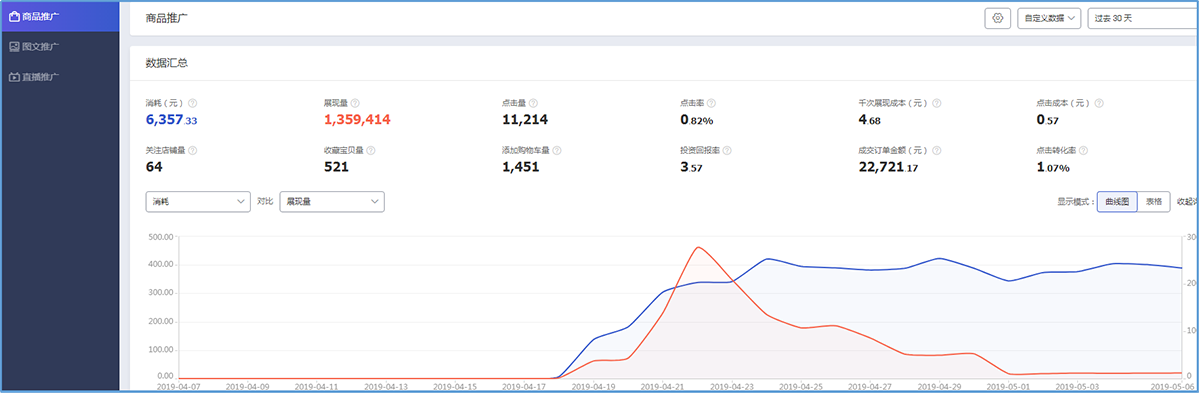Switch display mode to 表格
The width and height of the screenshot is (1200, 393).
(1154, 201)
